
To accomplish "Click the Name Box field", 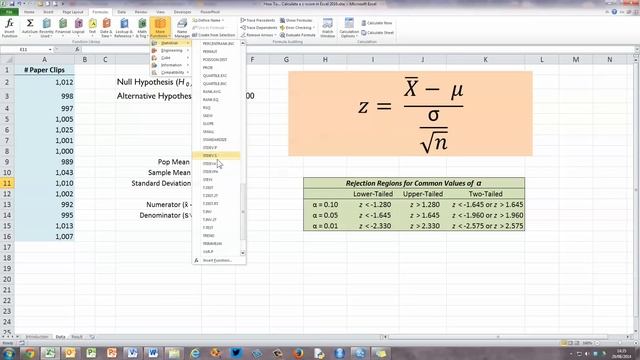I will [x=24, y=49].
